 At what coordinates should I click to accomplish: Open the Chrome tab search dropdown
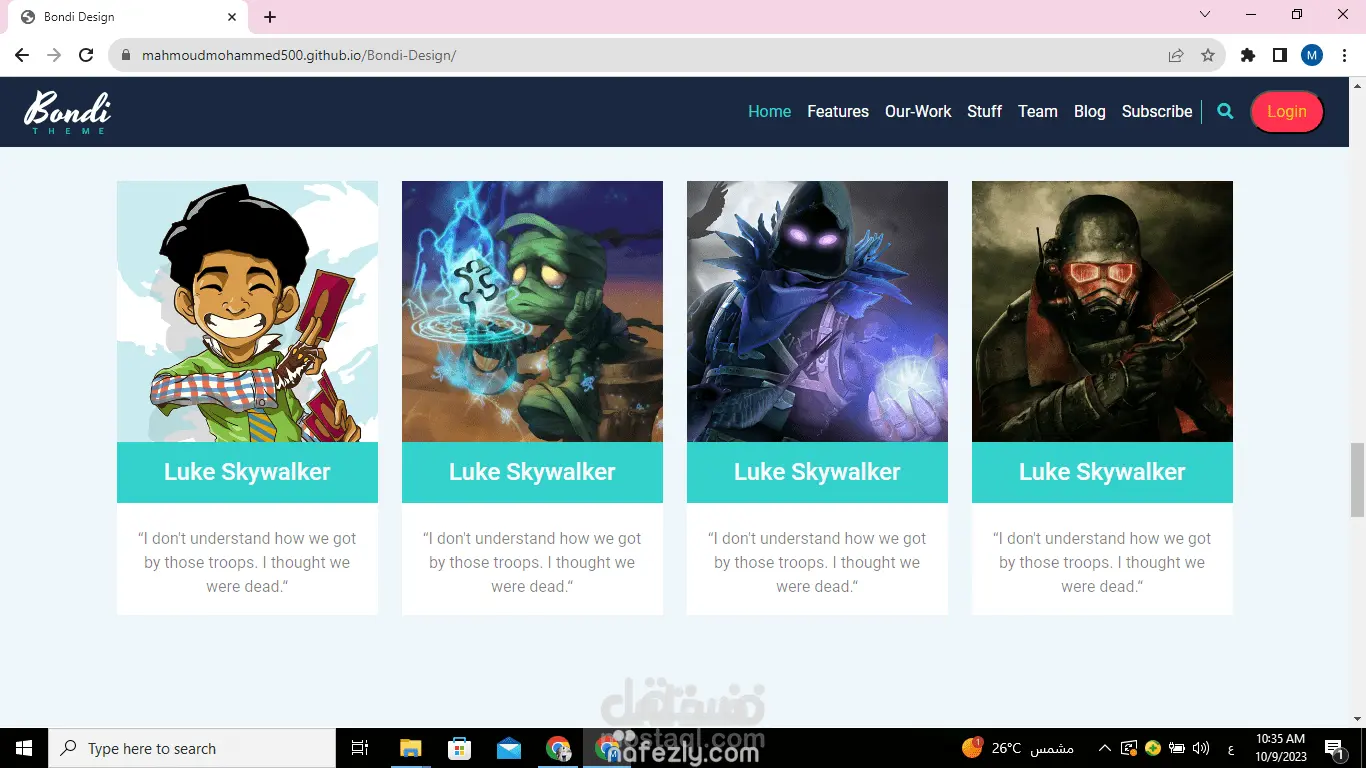point(1205,15)
